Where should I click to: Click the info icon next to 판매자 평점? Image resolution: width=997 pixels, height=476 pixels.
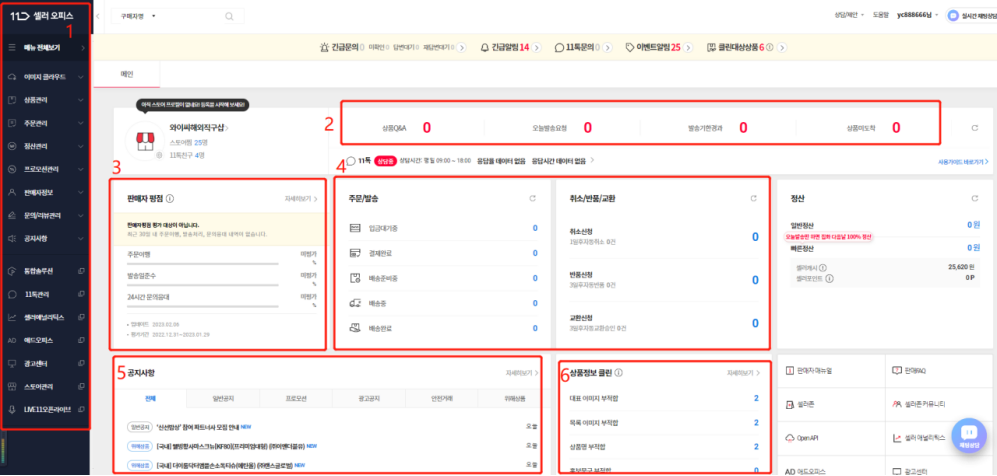pyautogui.click(x=170, y=198)
